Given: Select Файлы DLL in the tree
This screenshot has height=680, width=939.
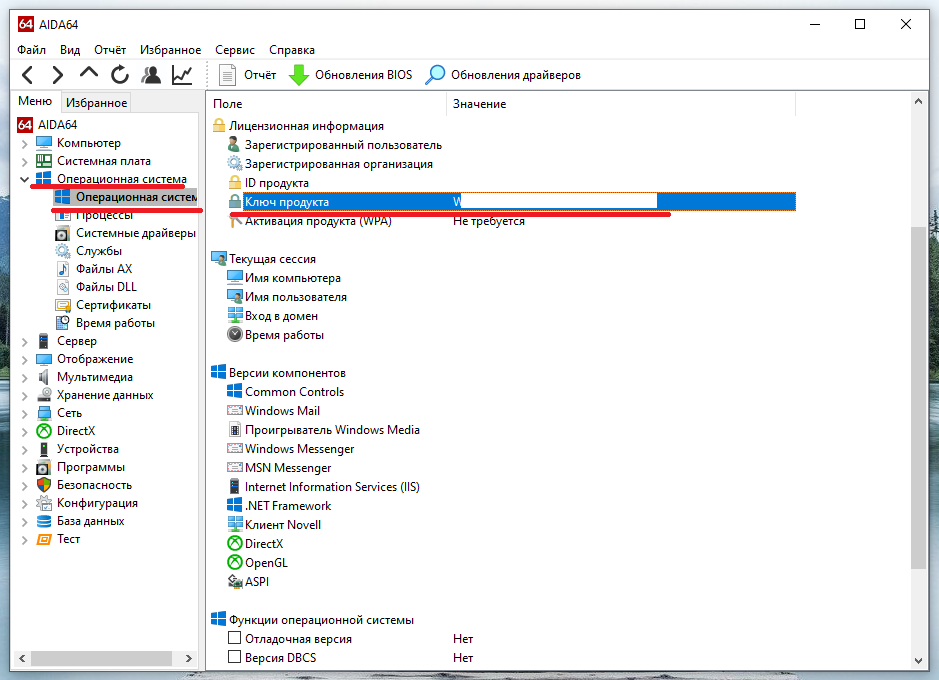Looking at the screenshot, I should click(106, 287).
